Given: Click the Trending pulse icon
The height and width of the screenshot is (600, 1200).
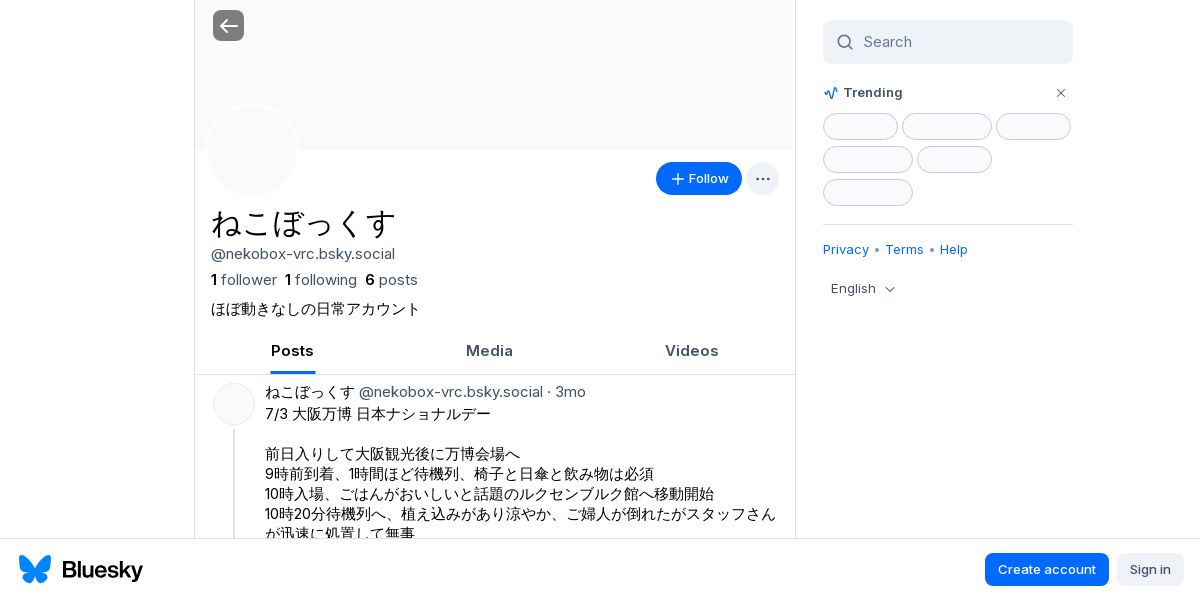Looking at the screenshot, I should (x=831, y=93).
